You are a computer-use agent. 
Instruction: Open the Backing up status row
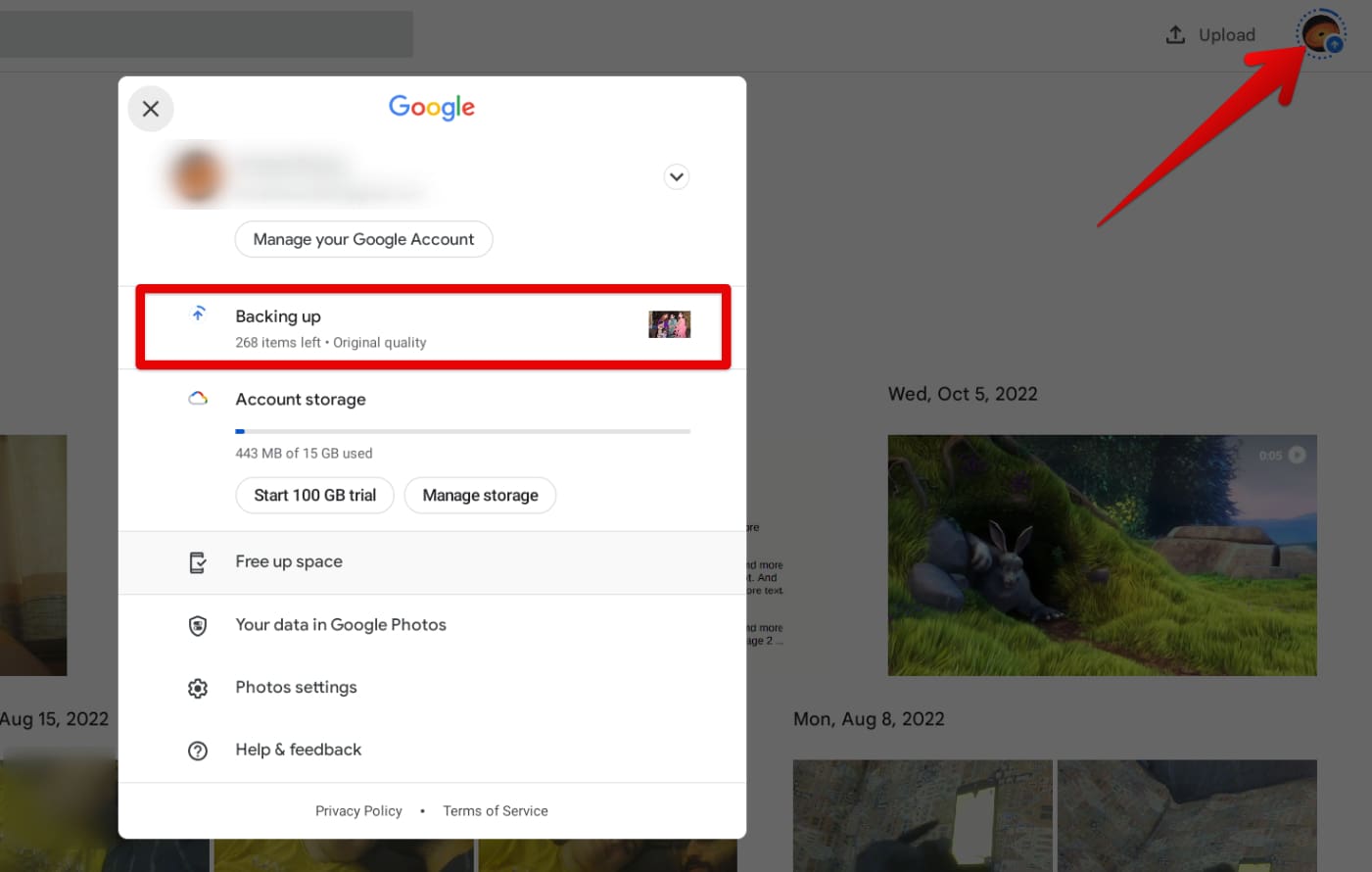tap(433, 327)
